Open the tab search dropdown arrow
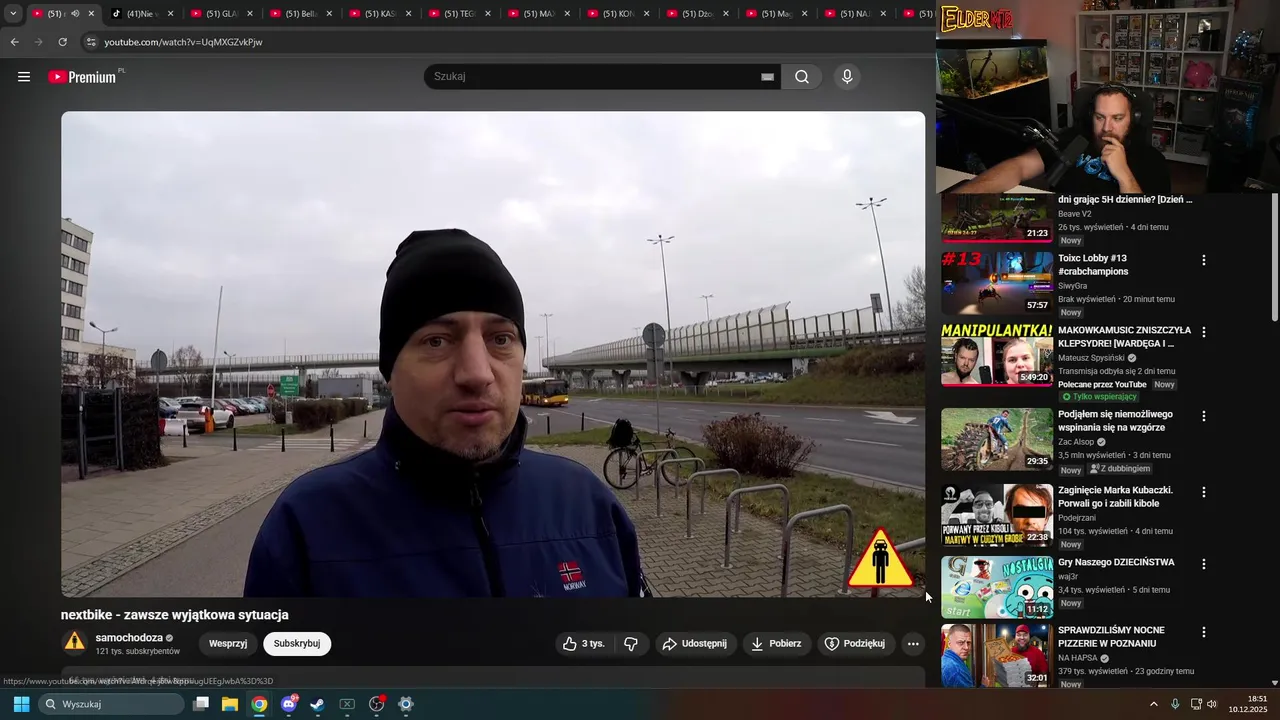1280x720 pixels. pos(13,14)
